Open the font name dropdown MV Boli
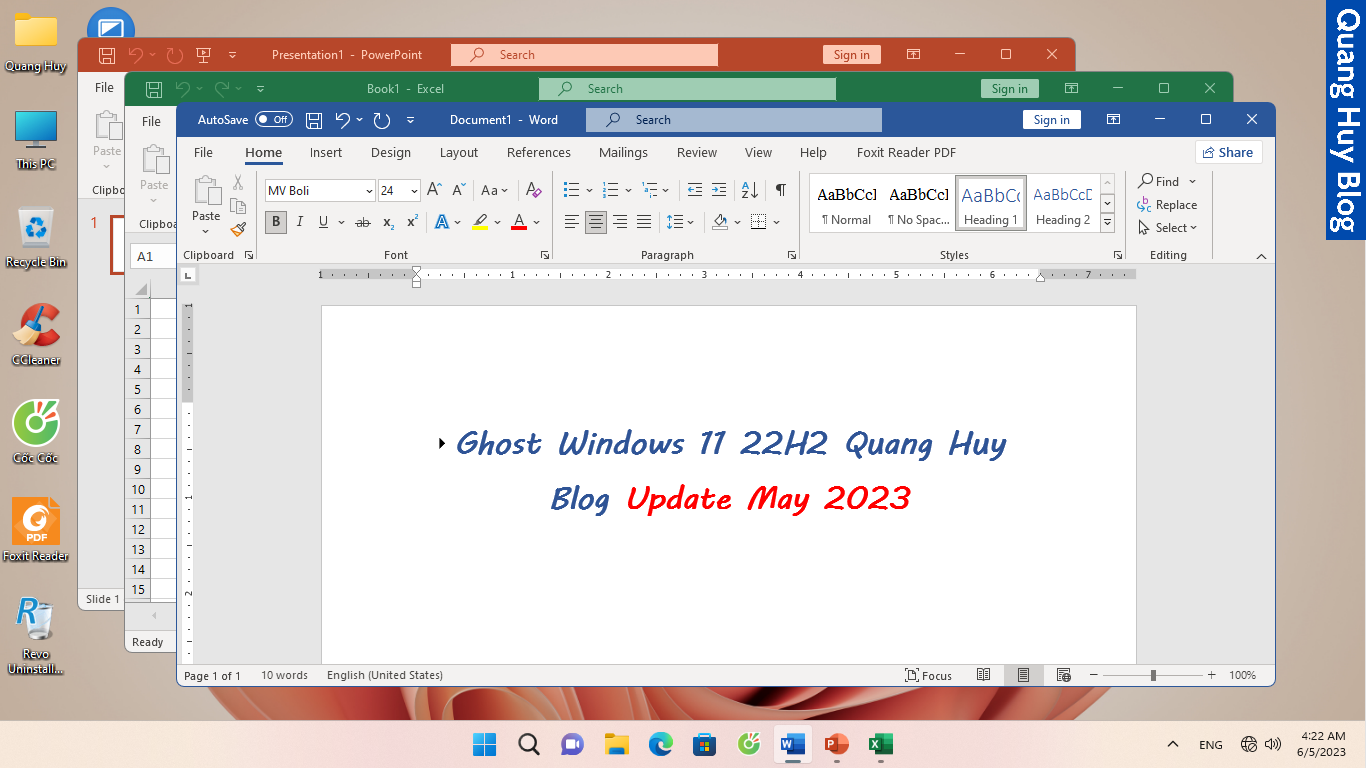The image size is (1366, 768). coord(369,191)
